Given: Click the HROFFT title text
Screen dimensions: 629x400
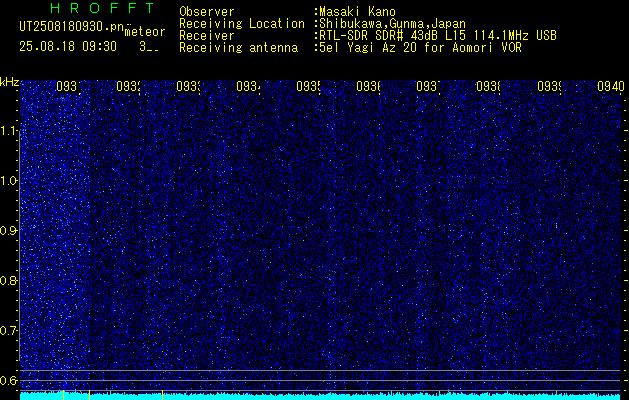Looking at the screenshot, I should [103, 8].
